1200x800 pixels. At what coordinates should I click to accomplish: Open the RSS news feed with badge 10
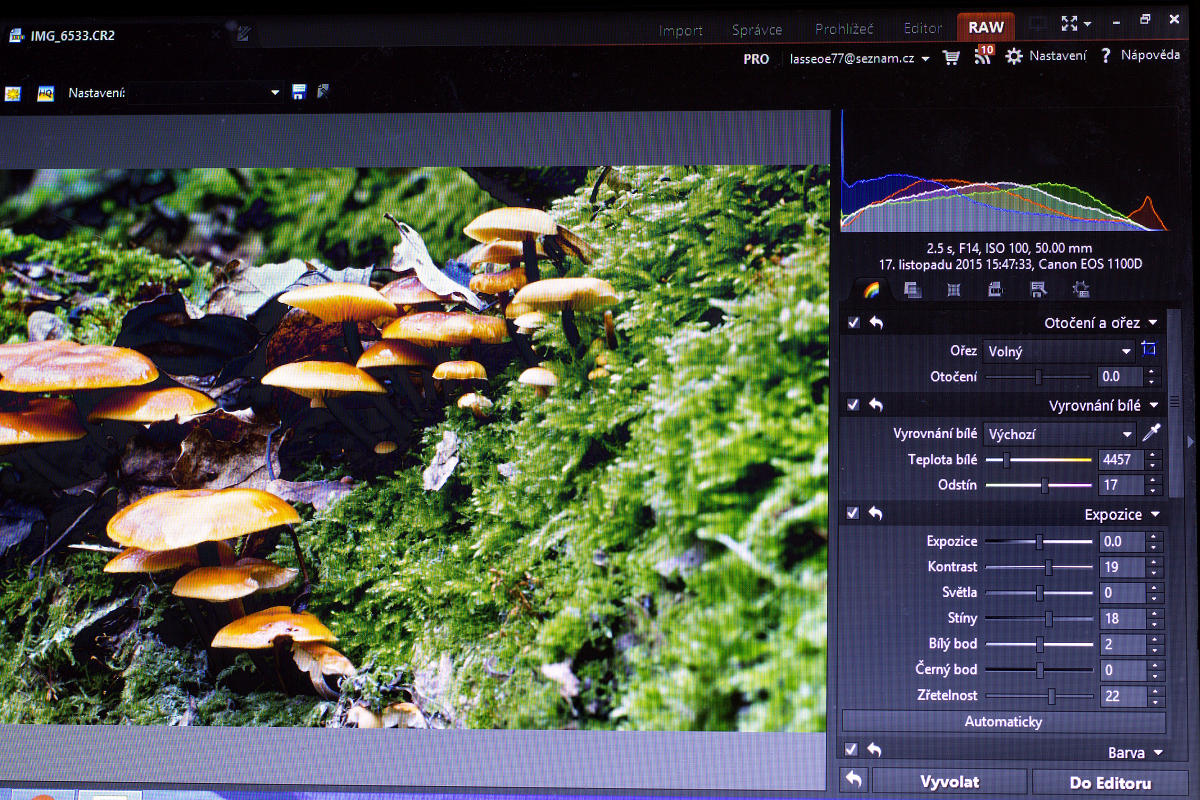coord(983,56)
